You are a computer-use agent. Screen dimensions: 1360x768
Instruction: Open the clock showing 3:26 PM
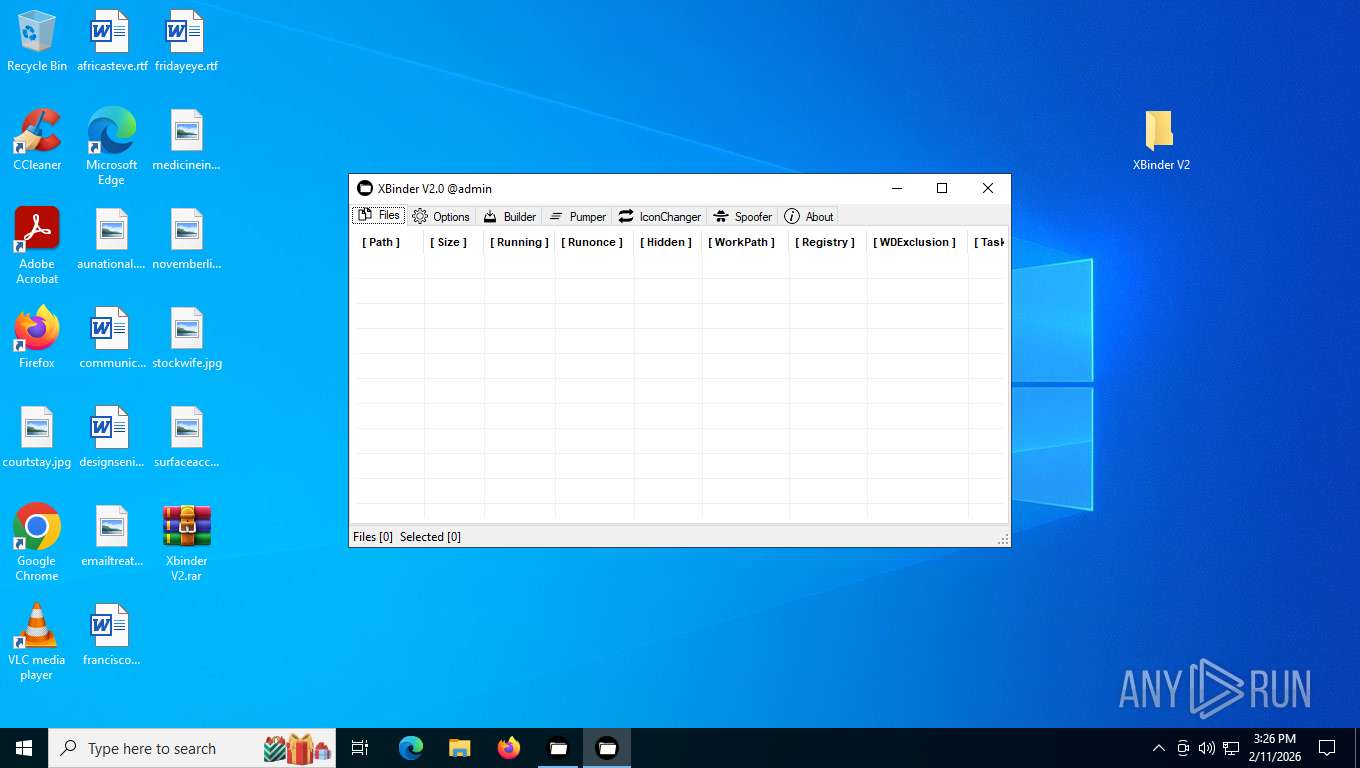(1274, 748)
